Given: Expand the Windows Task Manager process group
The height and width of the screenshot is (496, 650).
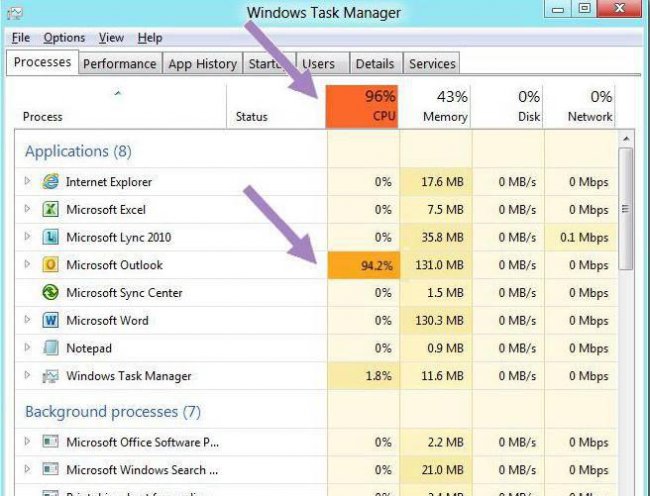Looking at the screenshot, I should point(27,375).
